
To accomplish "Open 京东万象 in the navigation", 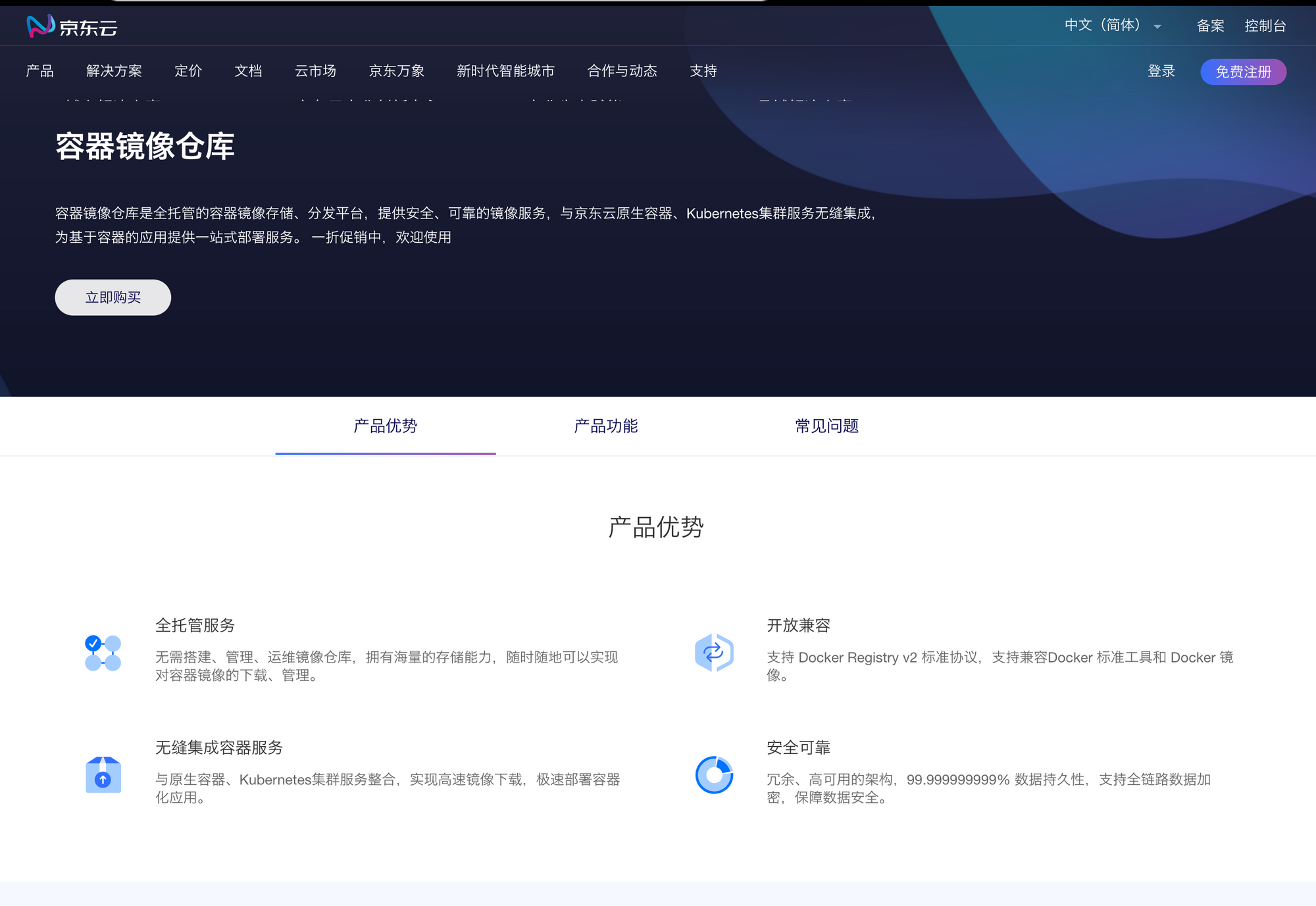I will click(x=396, y=71).
